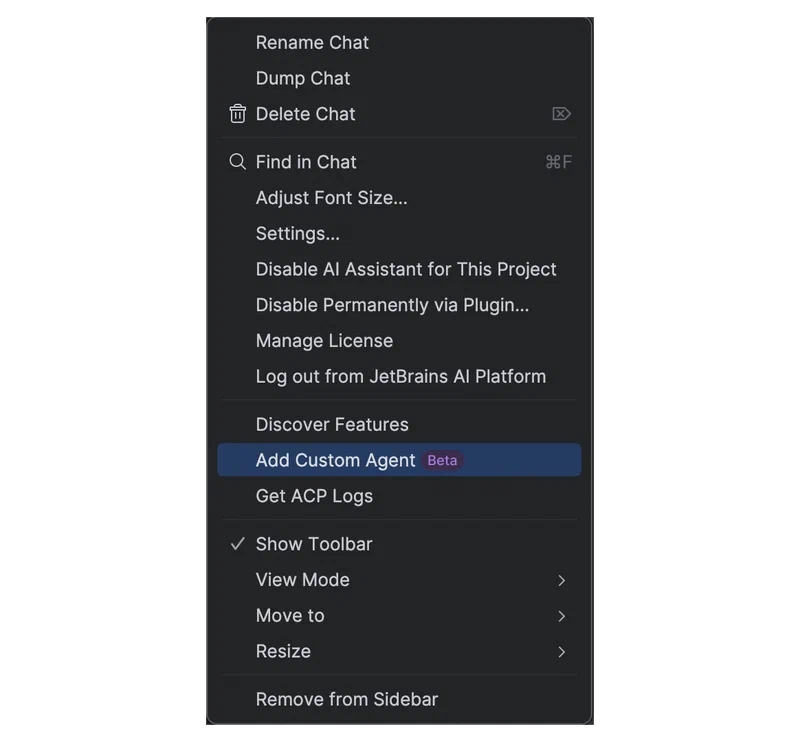The image size is (800, 742).
Task: Choose Disable Permanently via Plugin...
Action: [399, 305]
